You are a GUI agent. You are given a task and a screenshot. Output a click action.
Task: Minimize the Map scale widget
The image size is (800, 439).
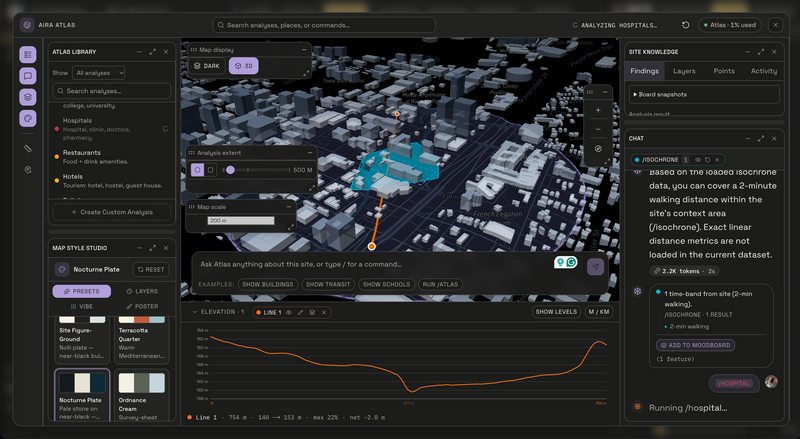pyautogui.click(x=288, y=207)
